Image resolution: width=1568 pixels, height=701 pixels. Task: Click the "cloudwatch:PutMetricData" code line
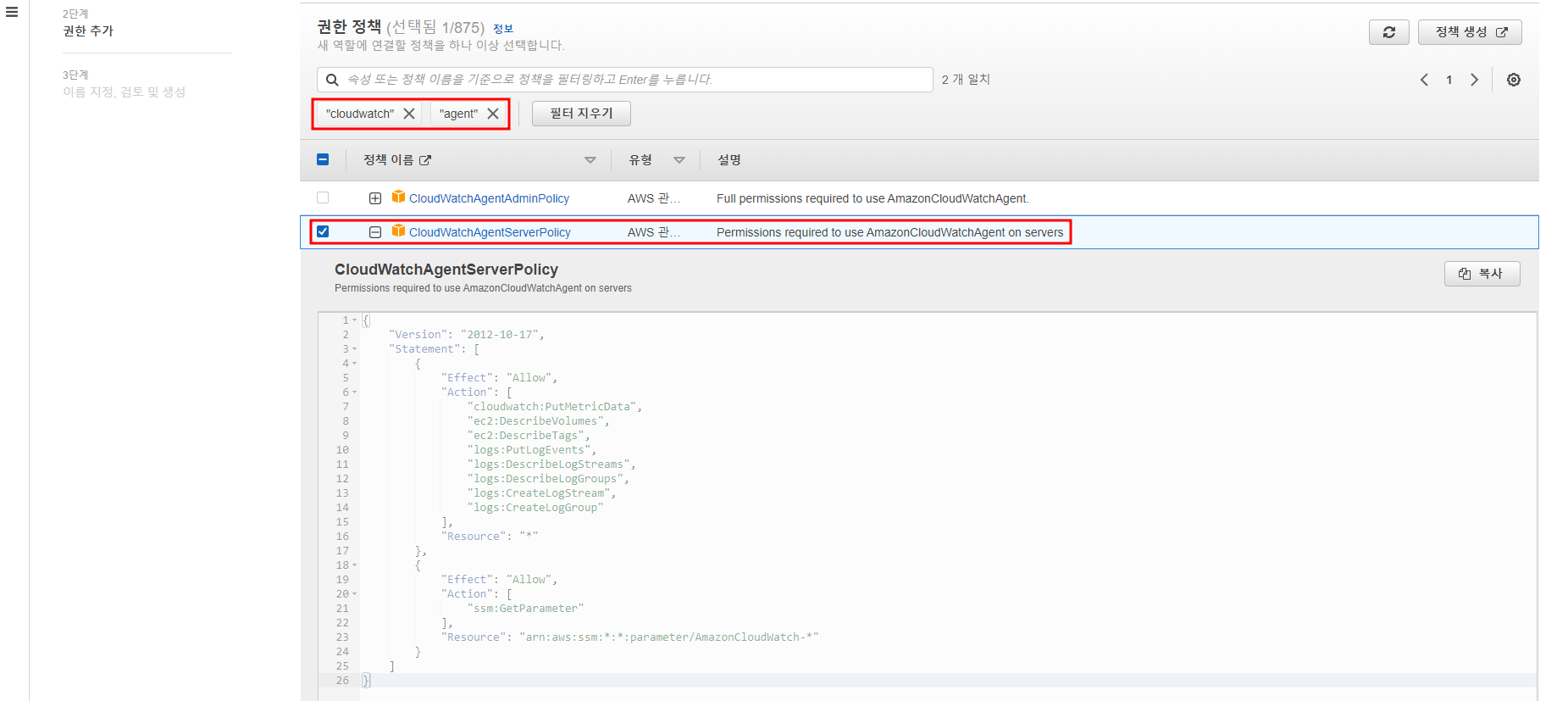tap(555, 407)
